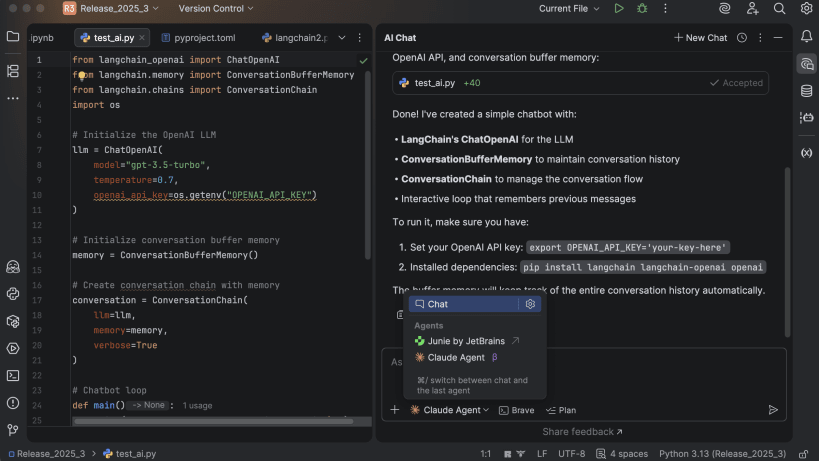Open Git tool window branch icon
Screen dimensions: 819x461
(x=13, y=430)
